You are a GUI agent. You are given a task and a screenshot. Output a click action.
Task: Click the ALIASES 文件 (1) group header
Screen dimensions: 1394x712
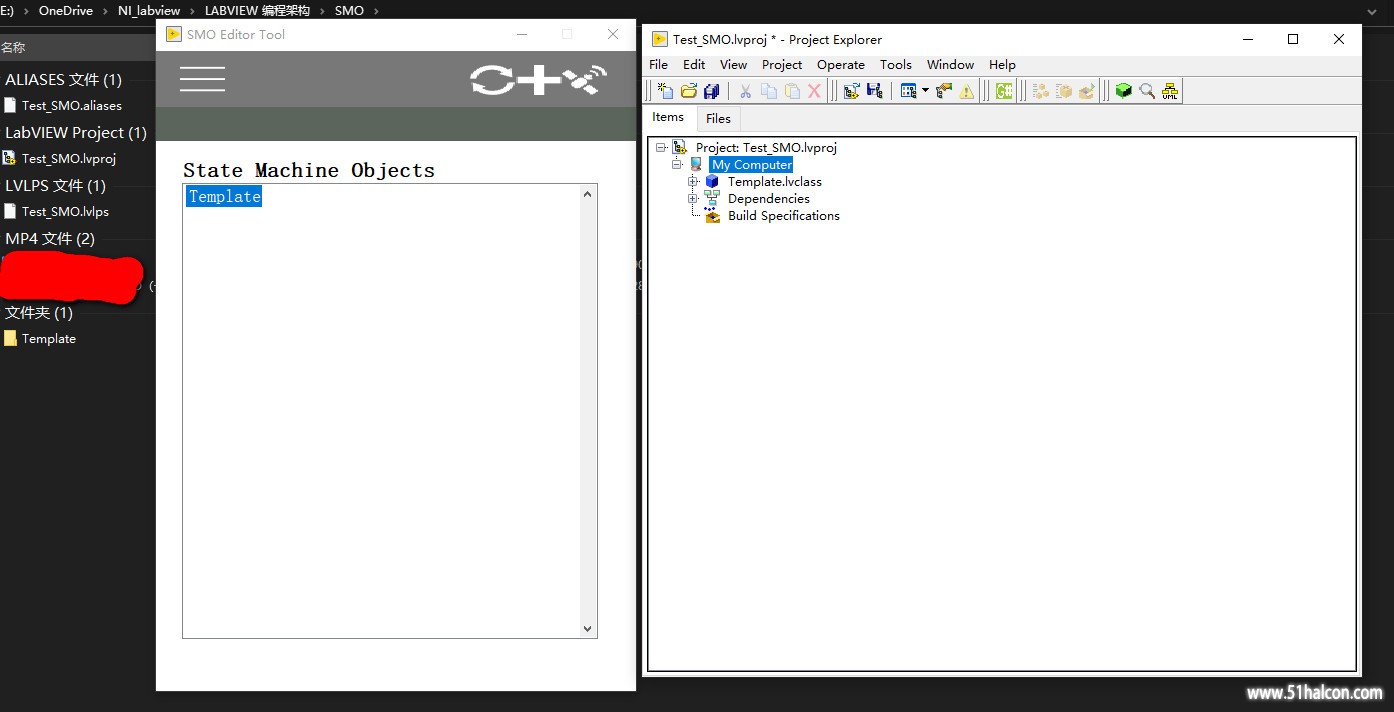pos(63,79)
